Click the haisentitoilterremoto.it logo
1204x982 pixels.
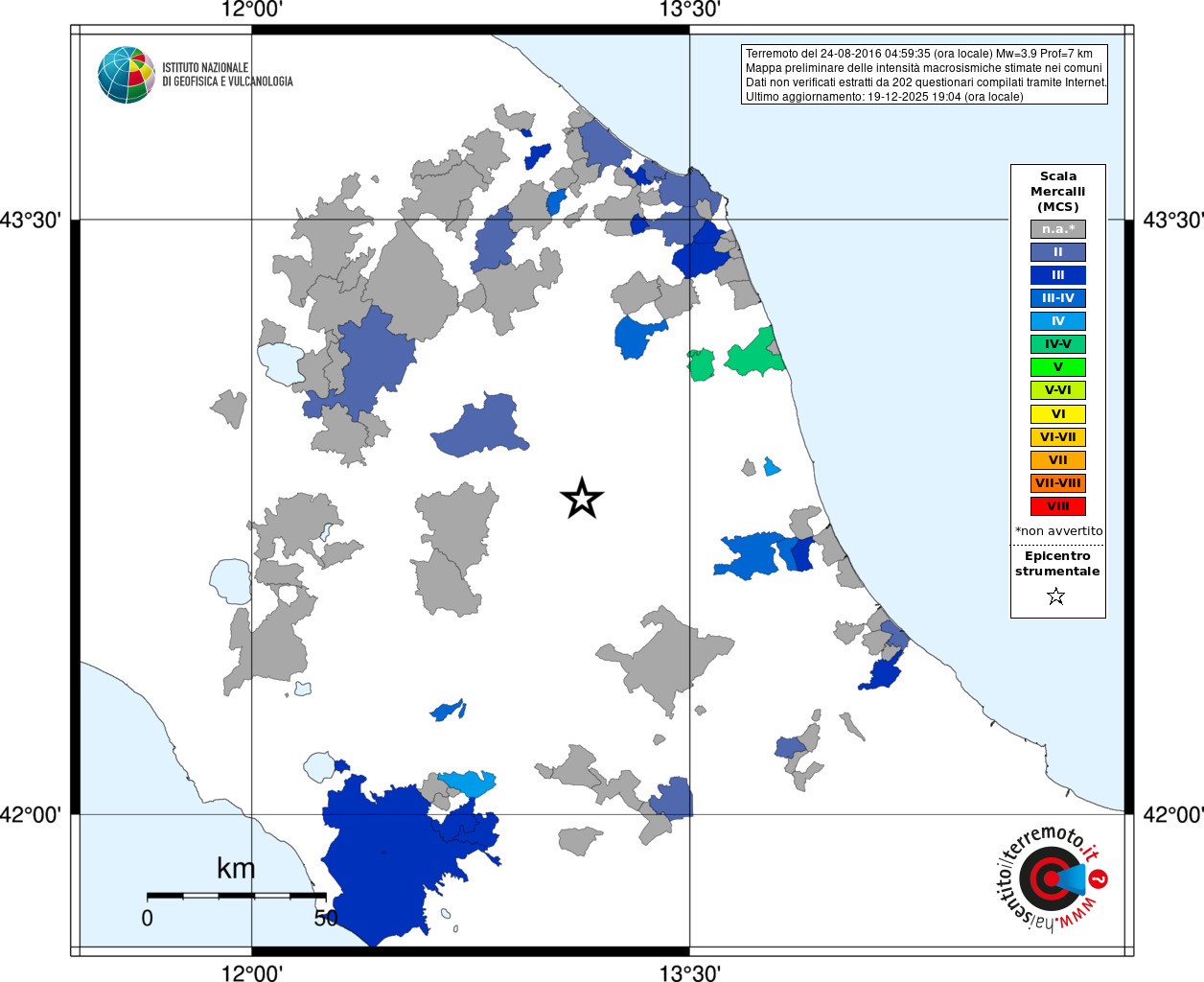1053,877
